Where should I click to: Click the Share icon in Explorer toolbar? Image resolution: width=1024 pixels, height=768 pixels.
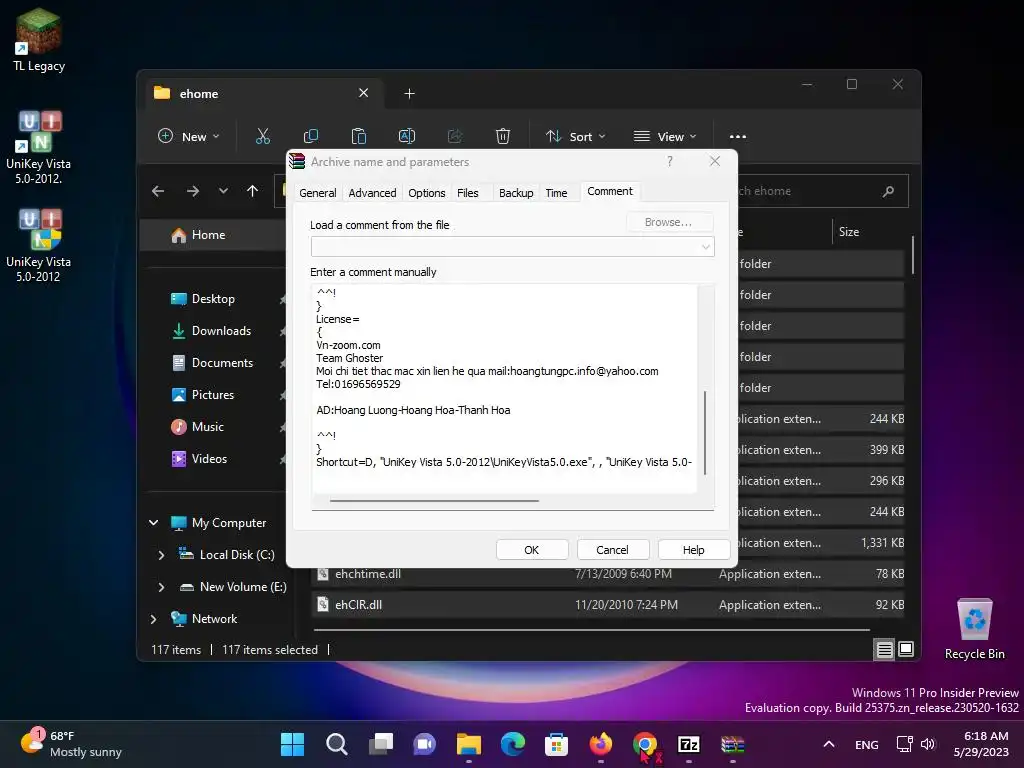pos(455,136)
